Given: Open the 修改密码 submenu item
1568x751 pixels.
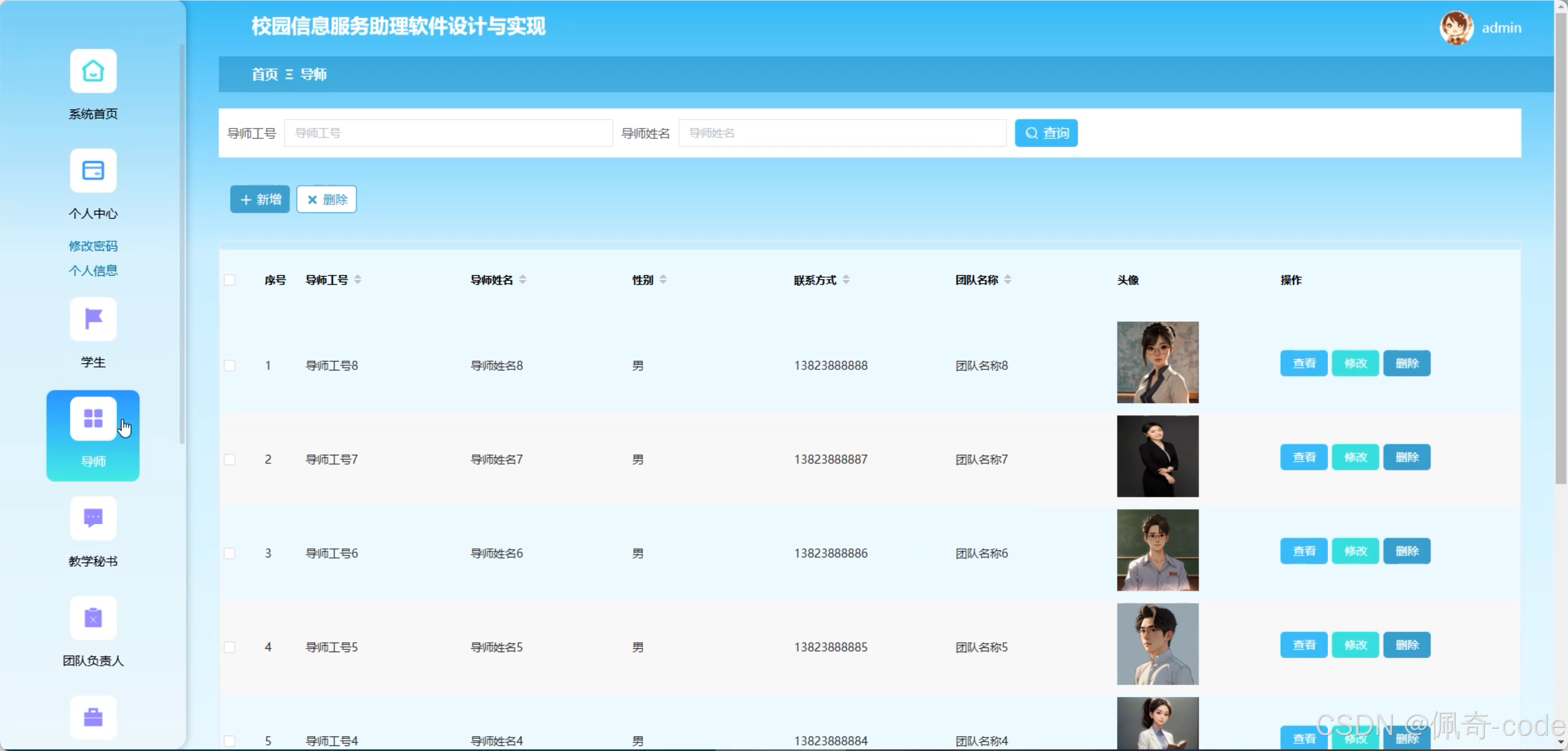Looking at the screenshot, I should coord(92,246).
